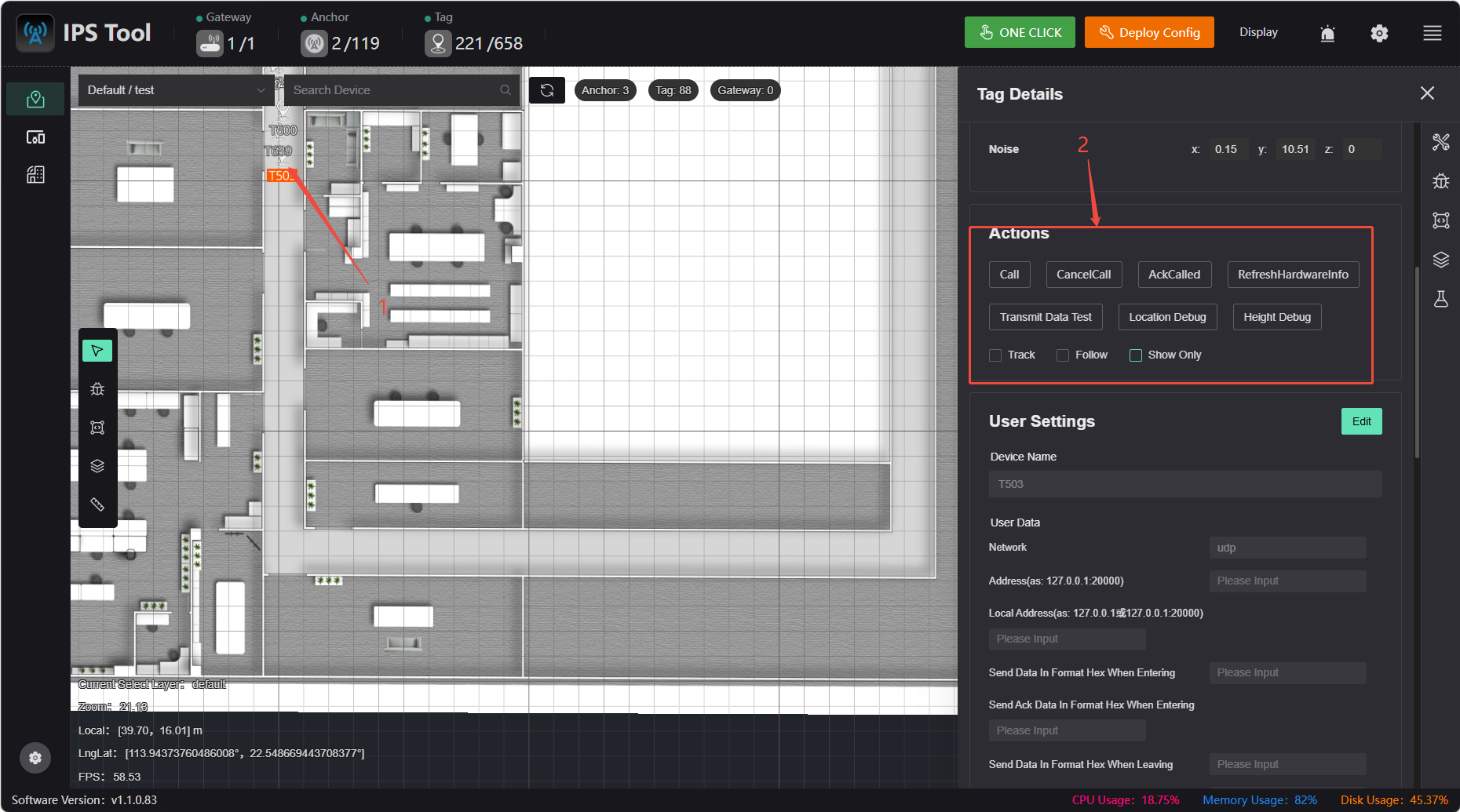The image size is (1460, 812).
Task: Expand the Default / test map dropdown
Action: (x=176, y=90)
